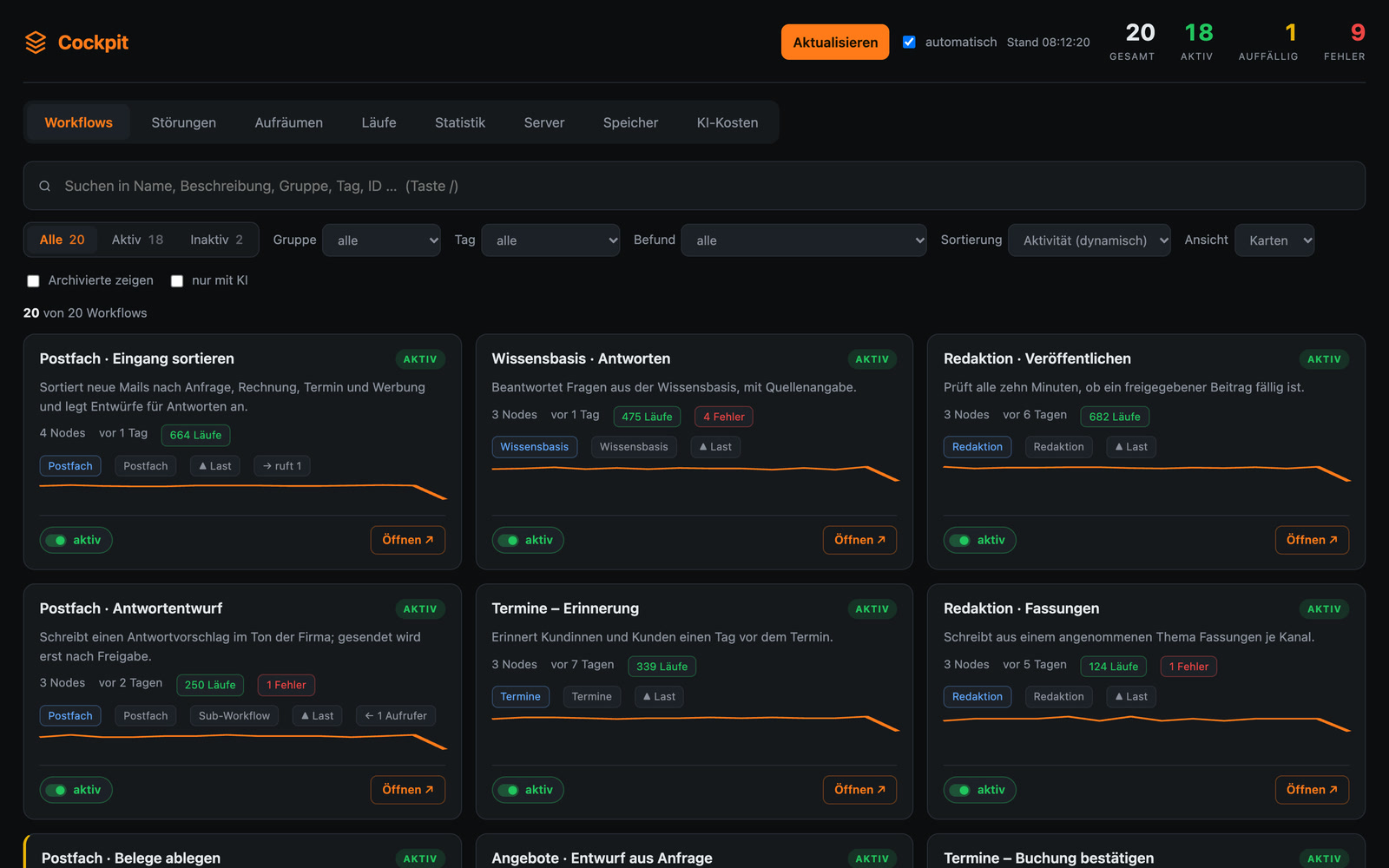
Task: Click the Sub-Workflow tag on Antwortentwurf
Action: pyautogui.click(x=234, y=716)
